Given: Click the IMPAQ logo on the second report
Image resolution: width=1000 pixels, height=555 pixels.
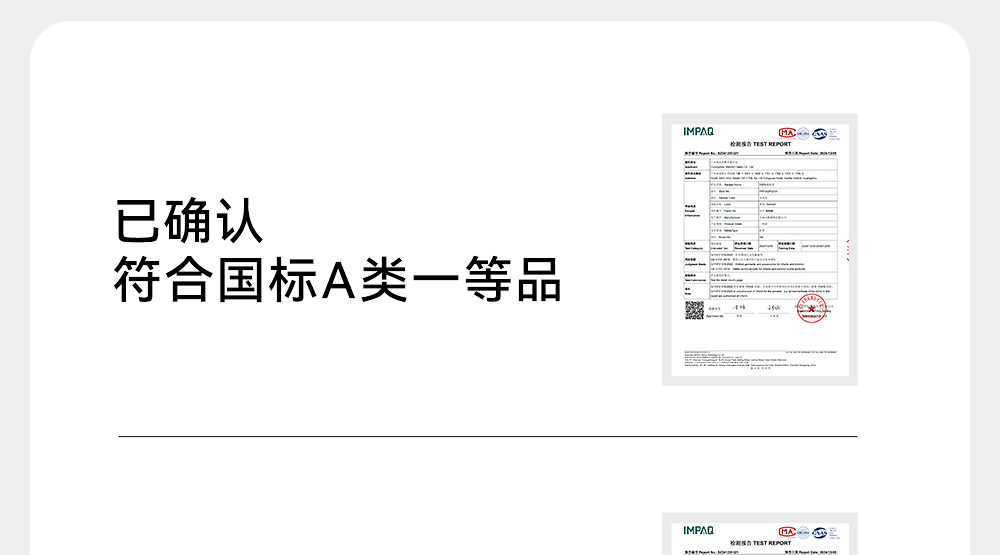Looking at the screenshot, I should point(698,530).
